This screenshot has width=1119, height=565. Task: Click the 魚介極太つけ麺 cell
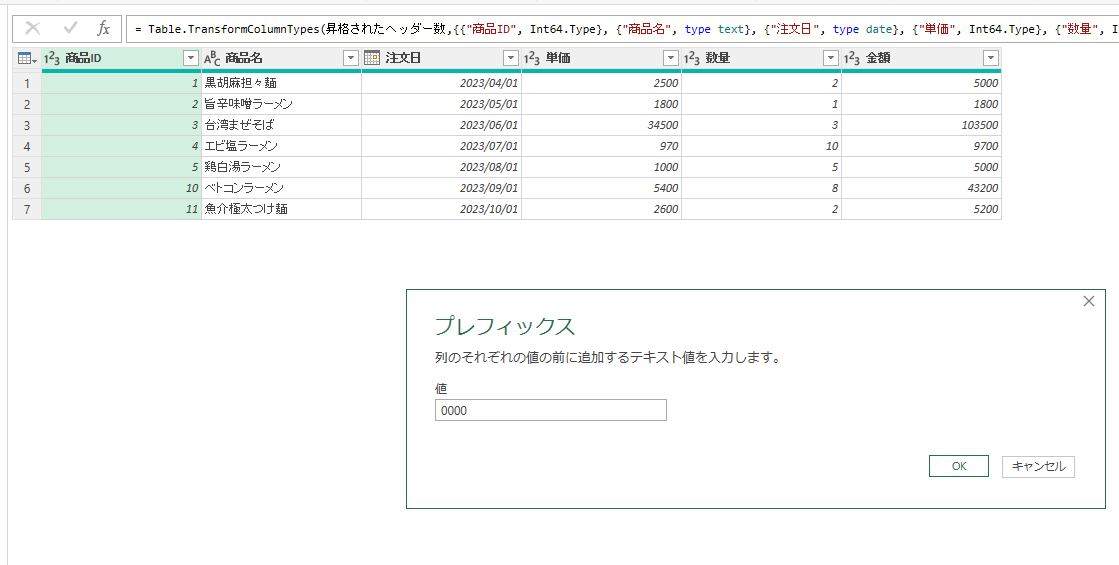pyautogui.click(x=281, y=209)
